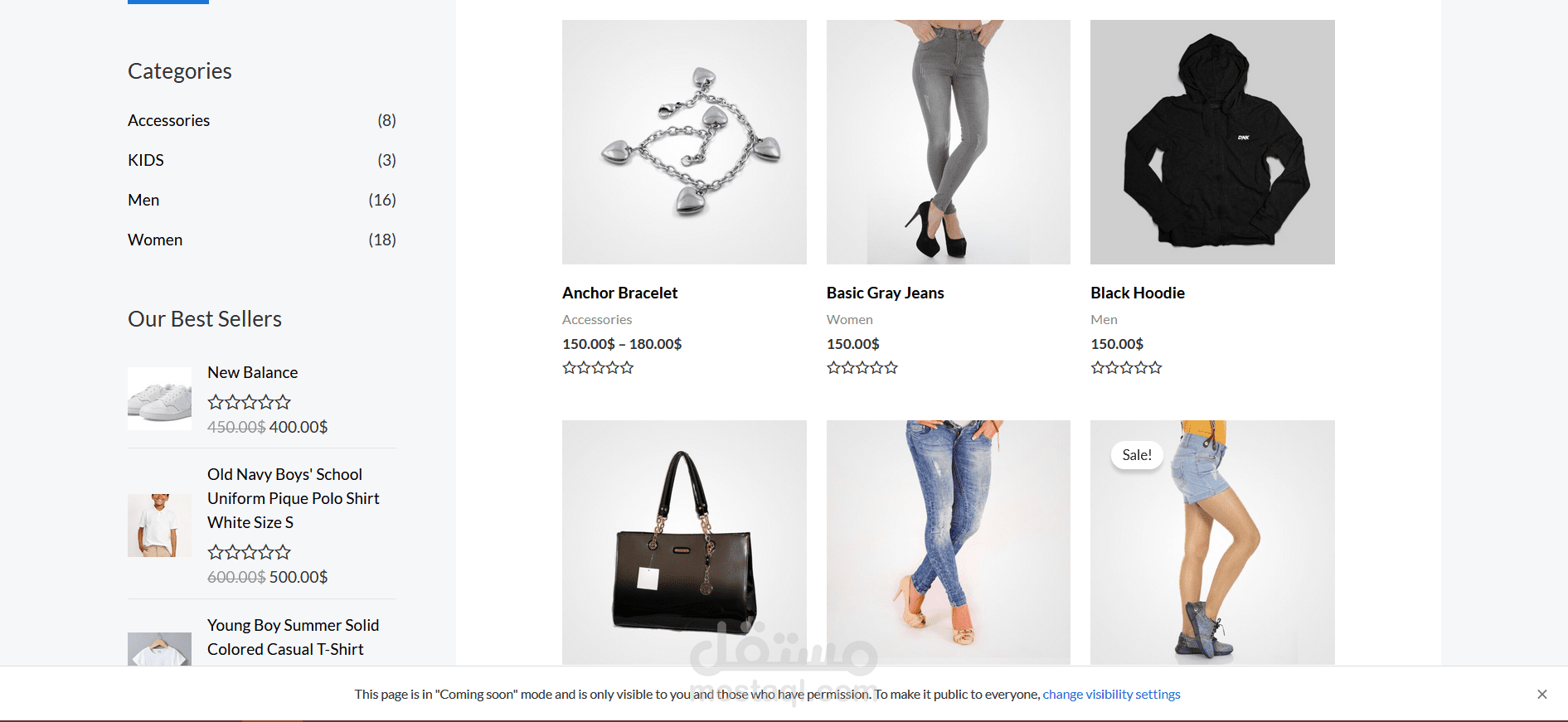Open the KIDS category
The height and width of the screenshot is (722, 1568).
coord(146,160)
